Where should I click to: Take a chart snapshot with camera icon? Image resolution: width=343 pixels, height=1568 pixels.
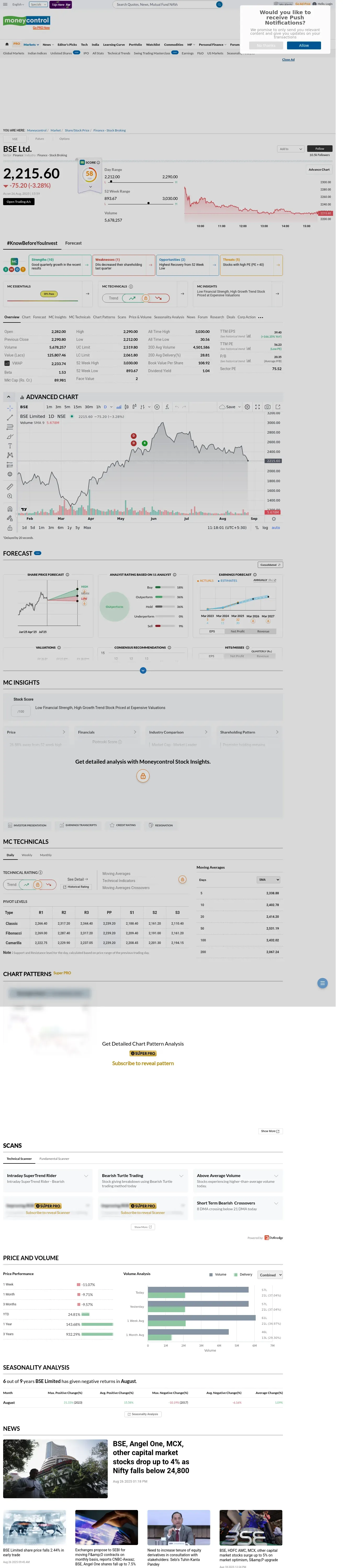point(267,407)
